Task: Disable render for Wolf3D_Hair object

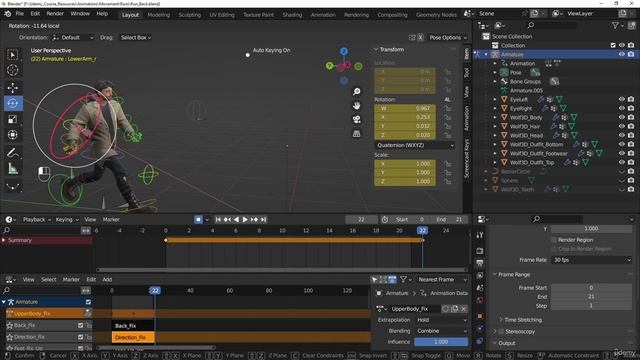Action: point(631,126)
